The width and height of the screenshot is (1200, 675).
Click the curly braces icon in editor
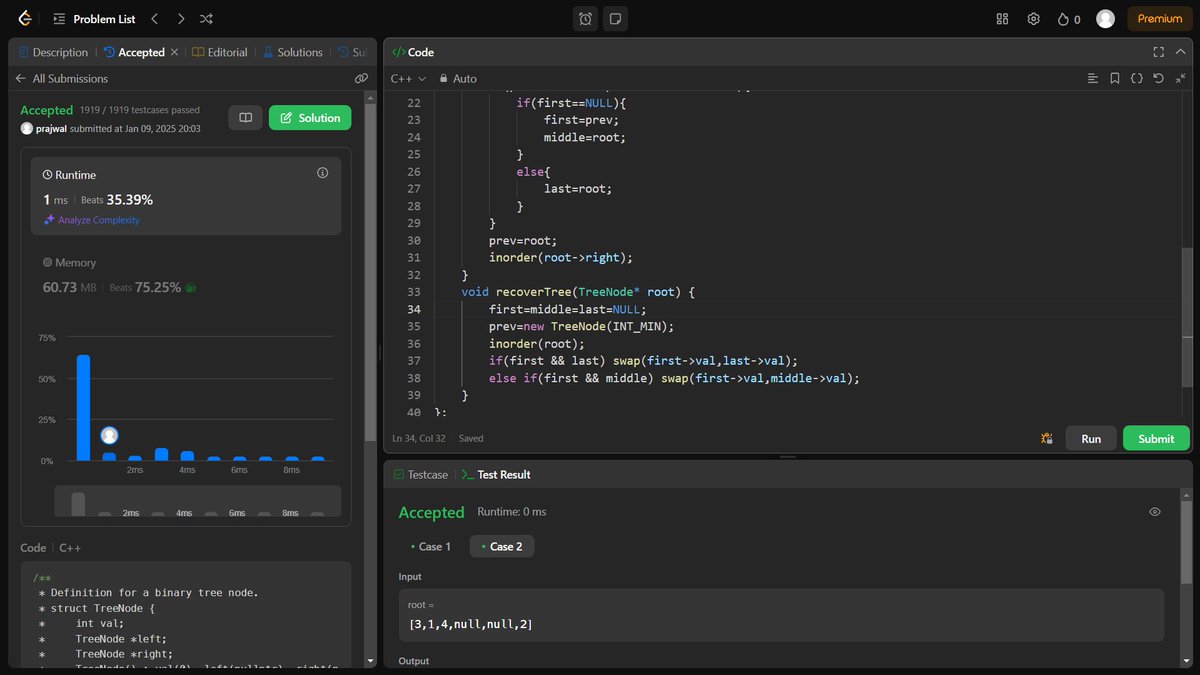point(1137,78)
